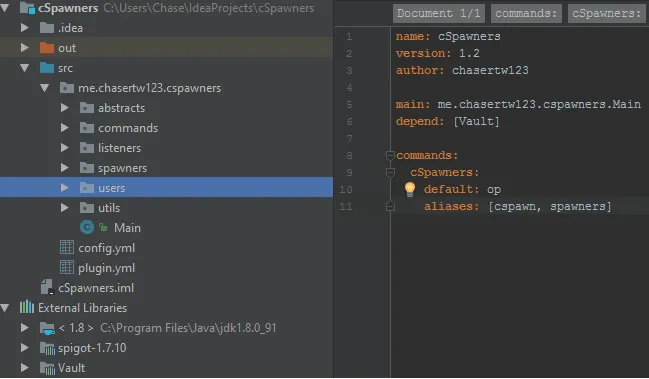Click the spawners package folder icon
The height and width of the screenshot is (379, 649).
coord(87,168)
